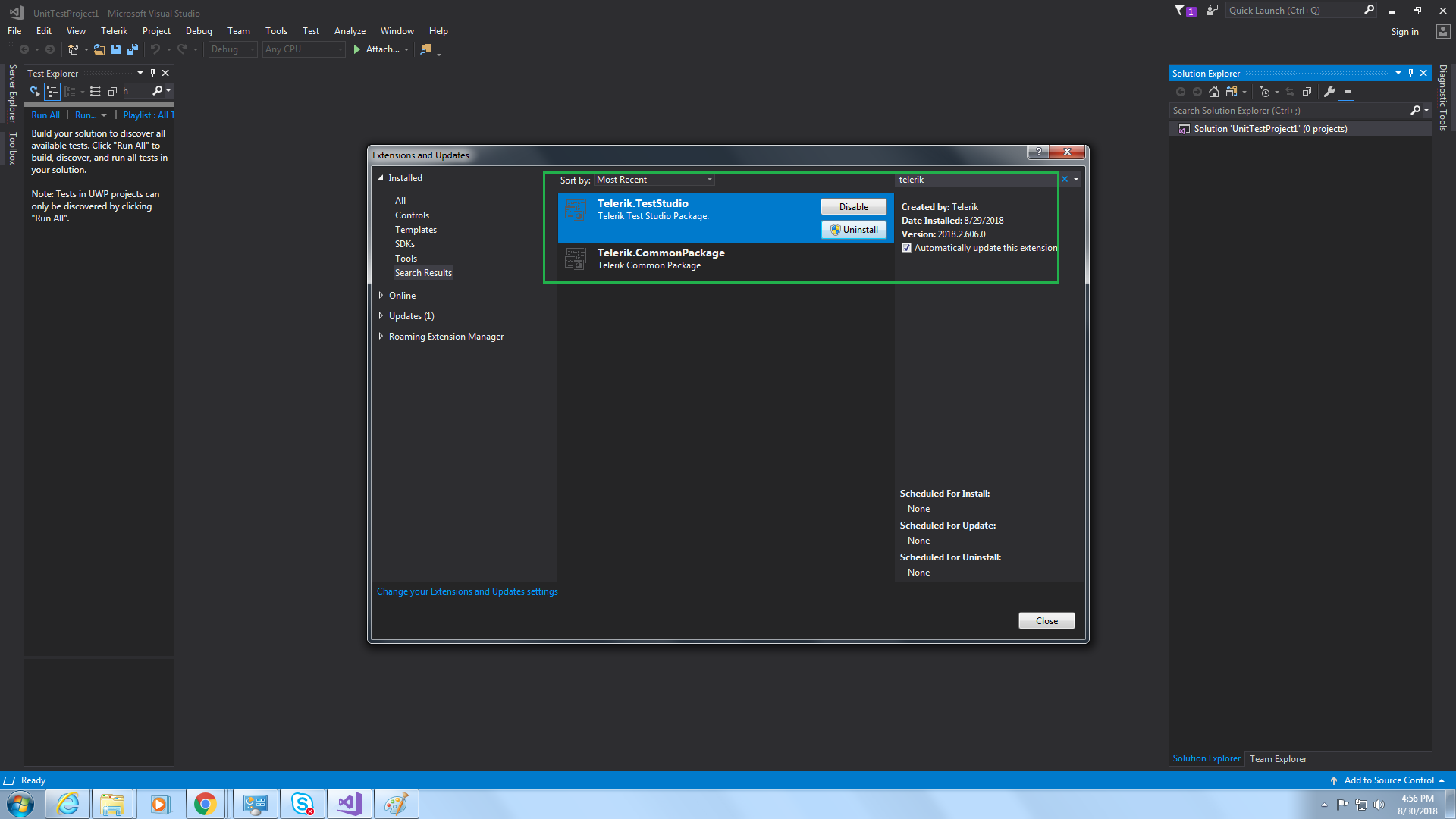
Task: Open the Telerik menu
Action: pyautogui.click(x=114, y=31)
